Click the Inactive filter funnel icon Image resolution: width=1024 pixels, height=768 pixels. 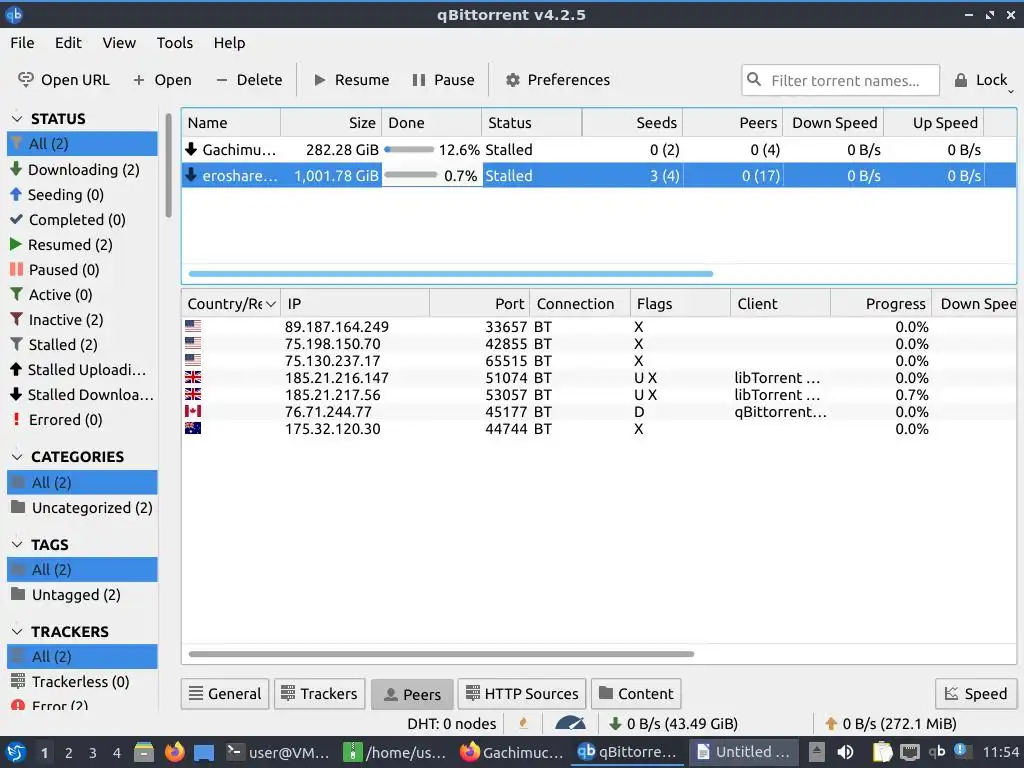pyautogui.click(x=16, y=319)
